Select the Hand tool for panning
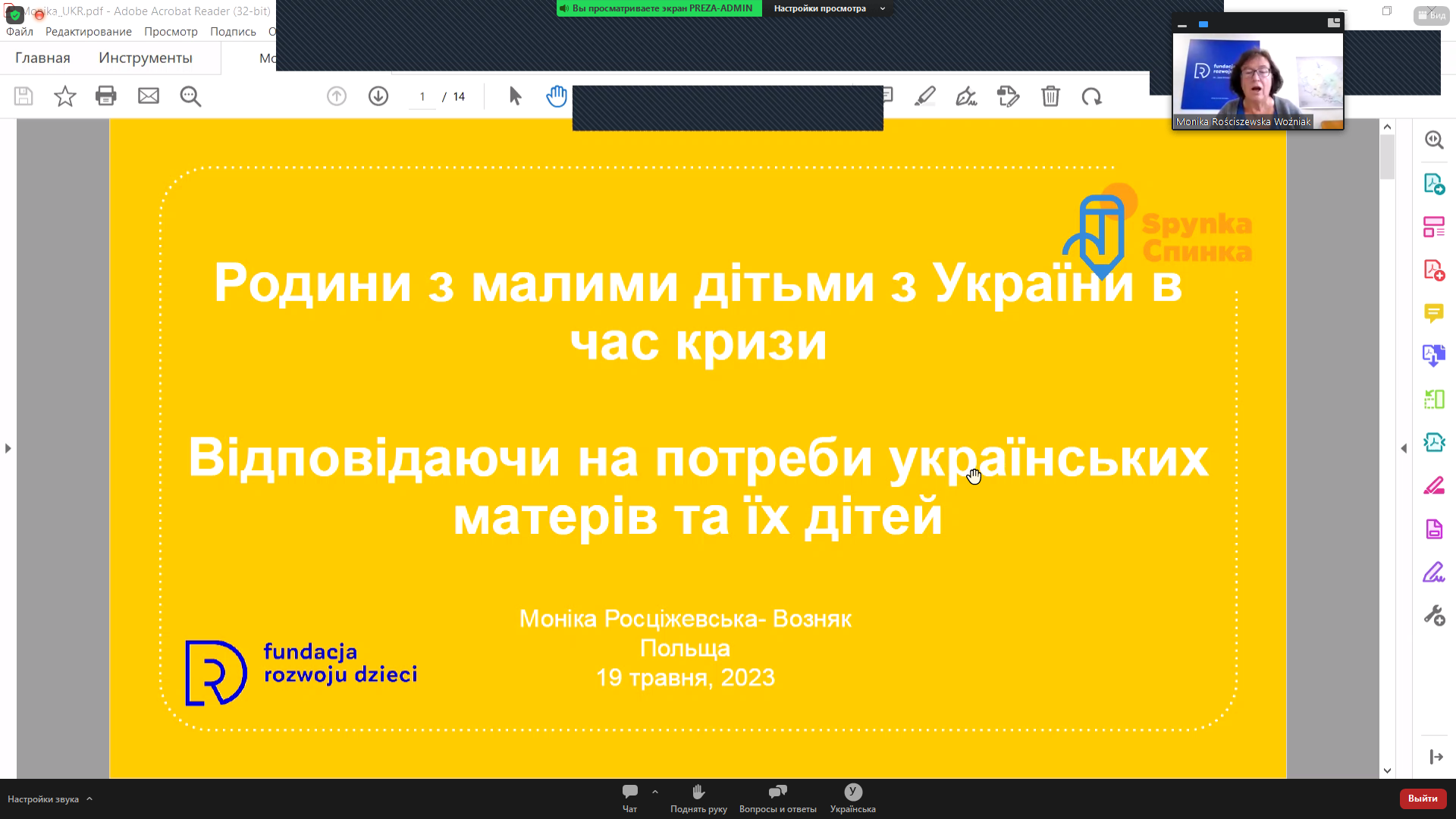Viewport: 1456px width, 819px height. (556, 96)
